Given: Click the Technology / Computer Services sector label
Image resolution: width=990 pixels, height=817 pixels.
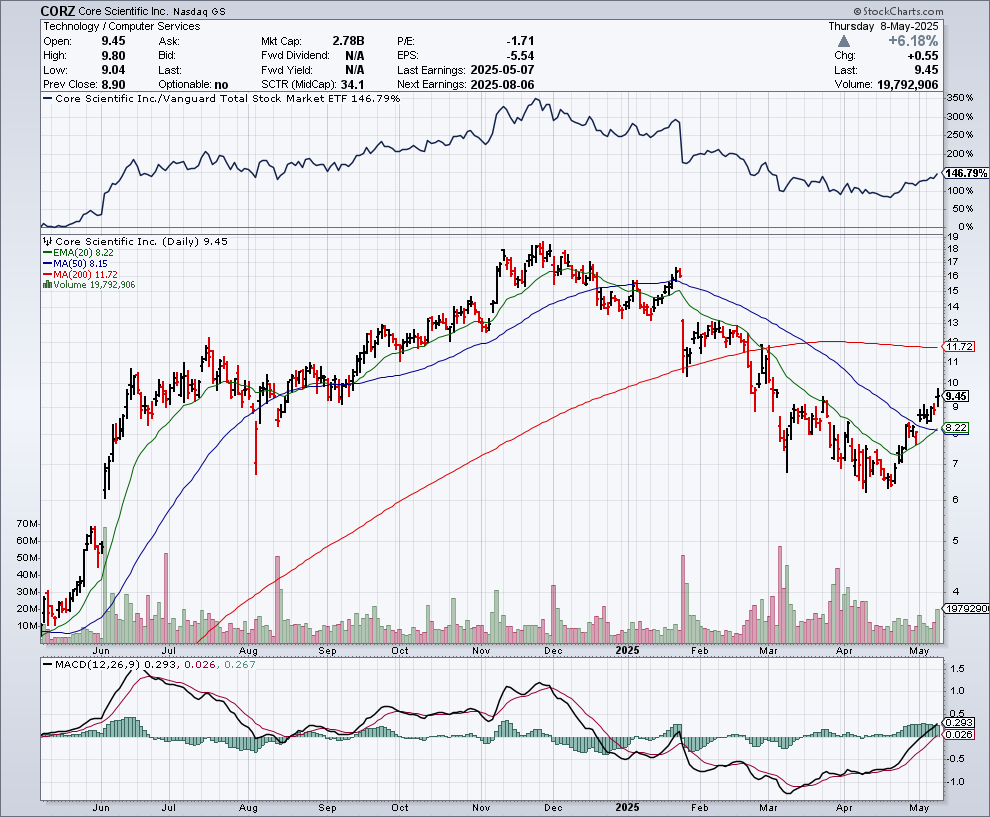Looking at the screenshot, I should tap(122, 27).
